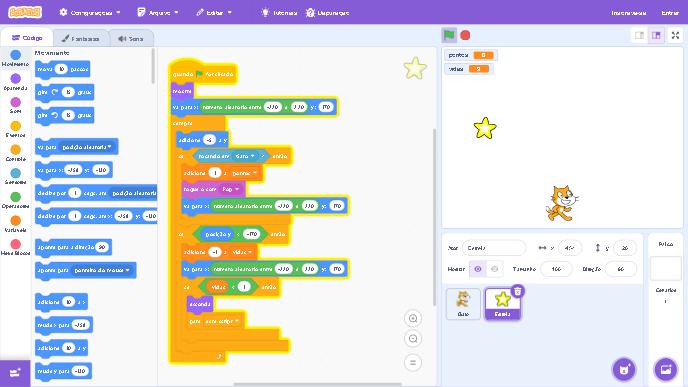Switch to the Fantasias costumes tab

point(80,39)
